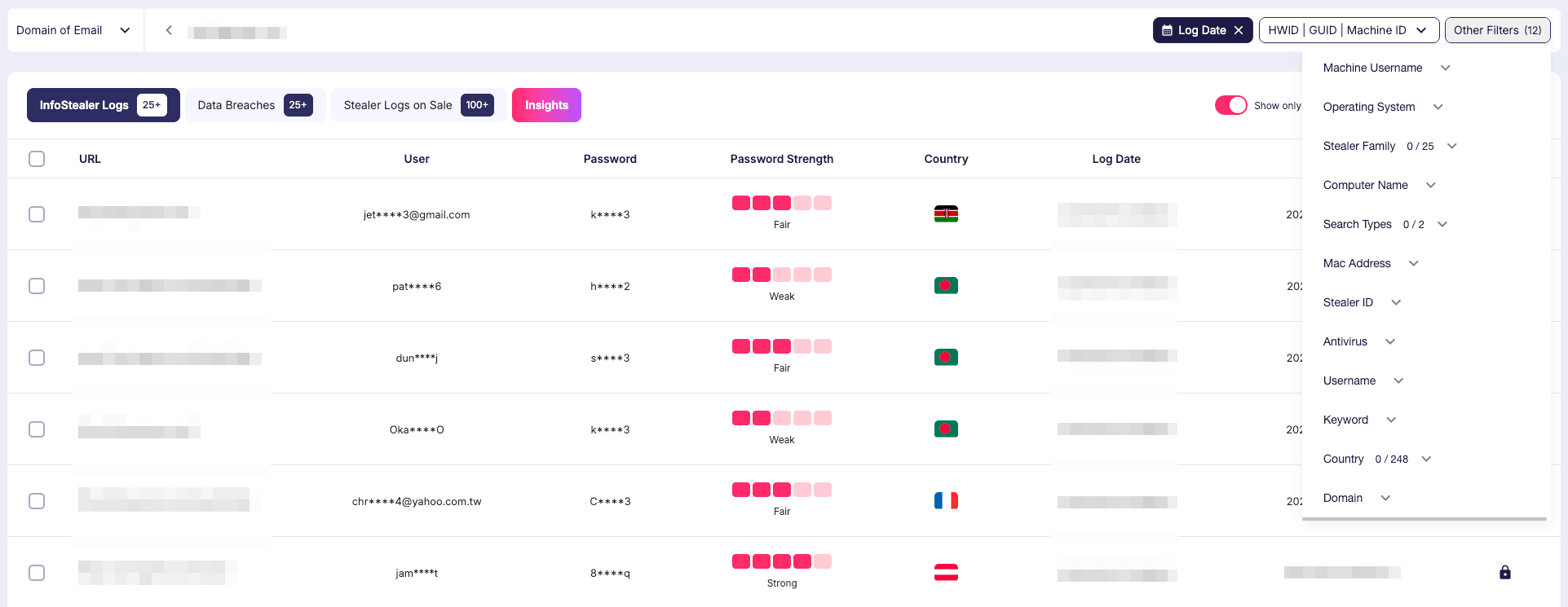Open the Domain of Email dropdown
The width and height of the screenshot is (1568, 607).
coord(73,30)
